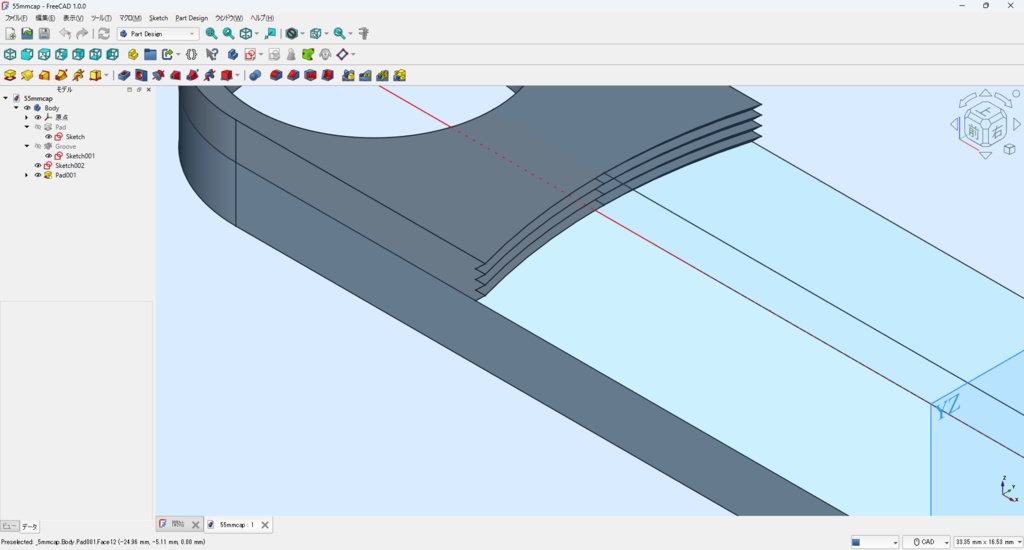Click the navigation cube 前 face
Image resolution: width=1024 pixels, height=550 pixels.
click(974, 131)
